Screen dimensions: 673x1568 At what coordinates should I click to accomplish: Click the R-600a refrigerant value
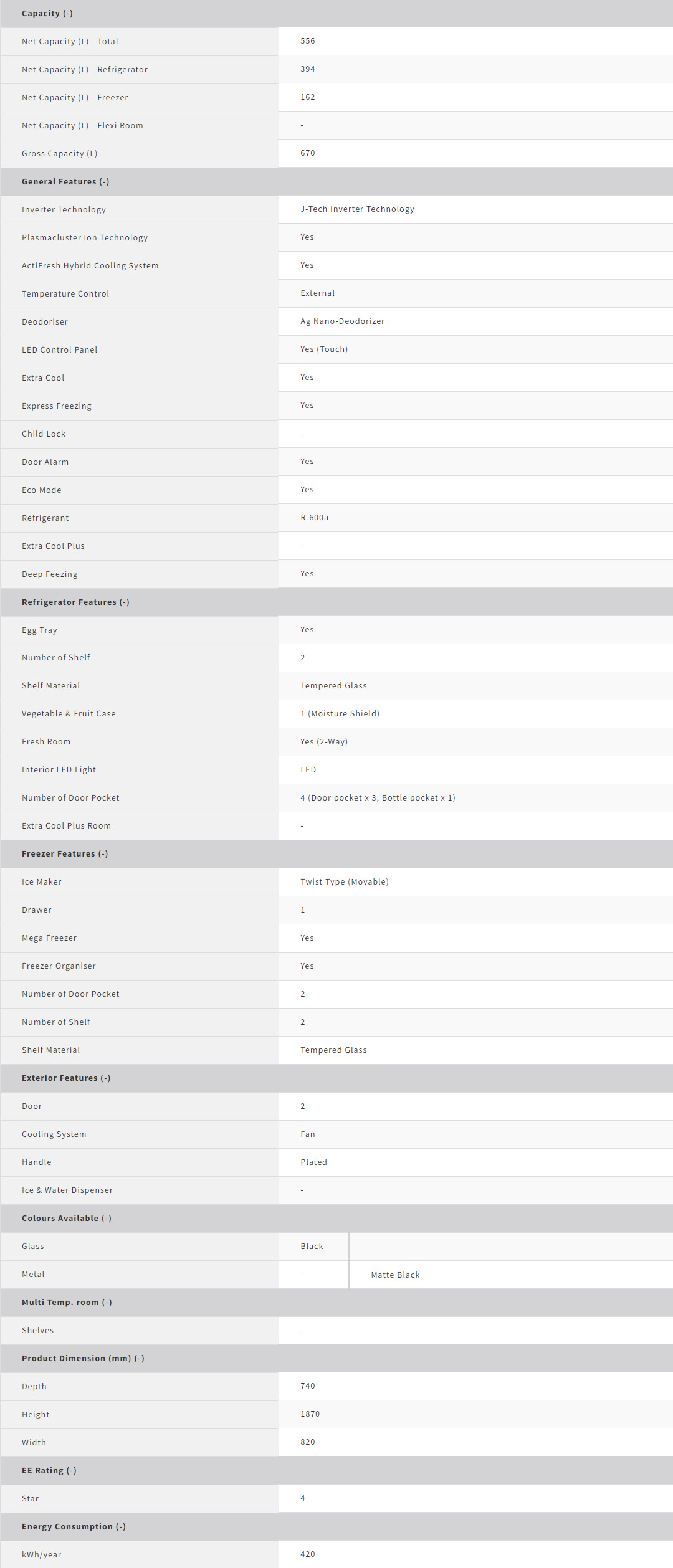coord(314,518)
